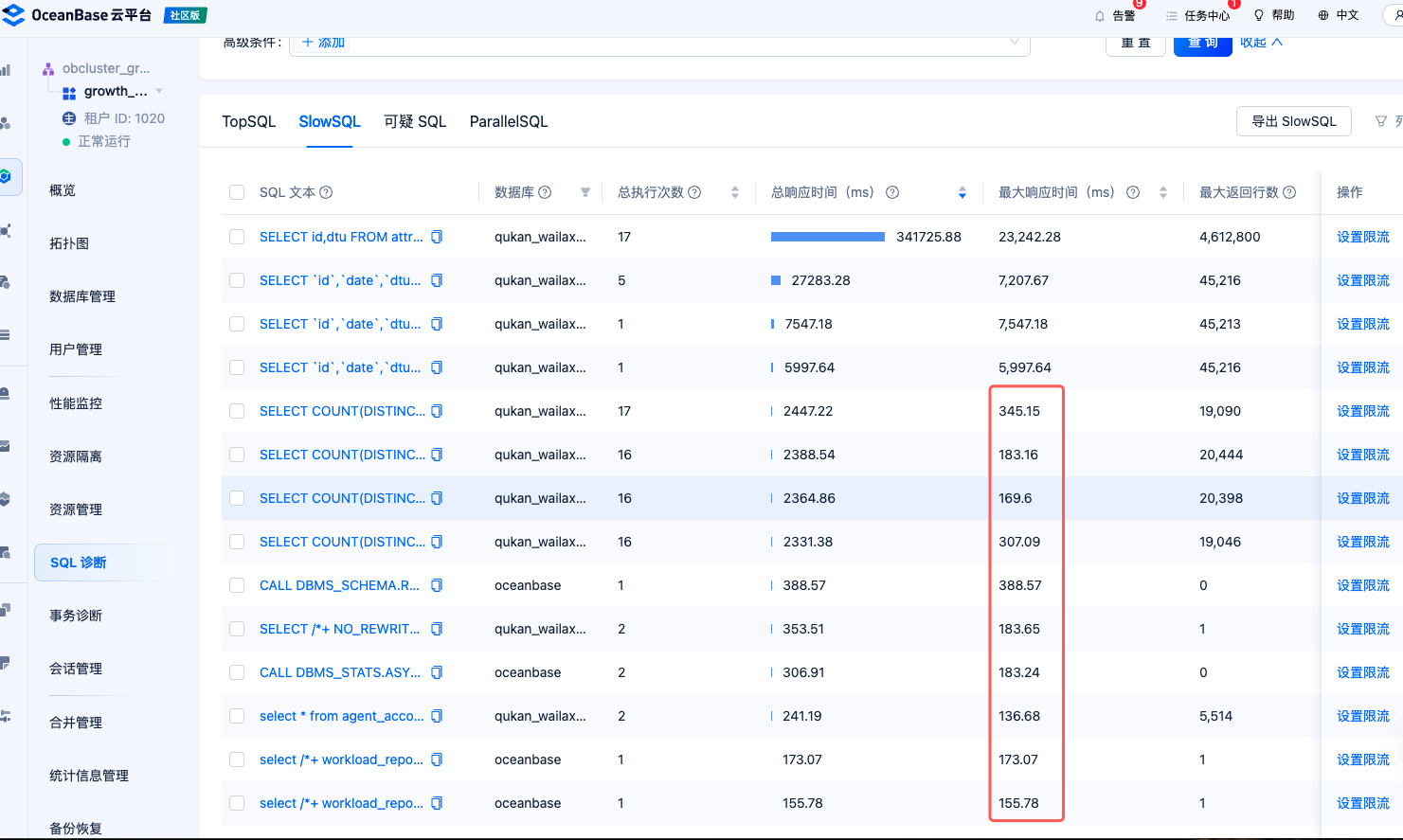The image size is (1403, 840).
Task: Click 设置限流 for SELECT id,dtu FROM attr
Action: point(1363,237)
